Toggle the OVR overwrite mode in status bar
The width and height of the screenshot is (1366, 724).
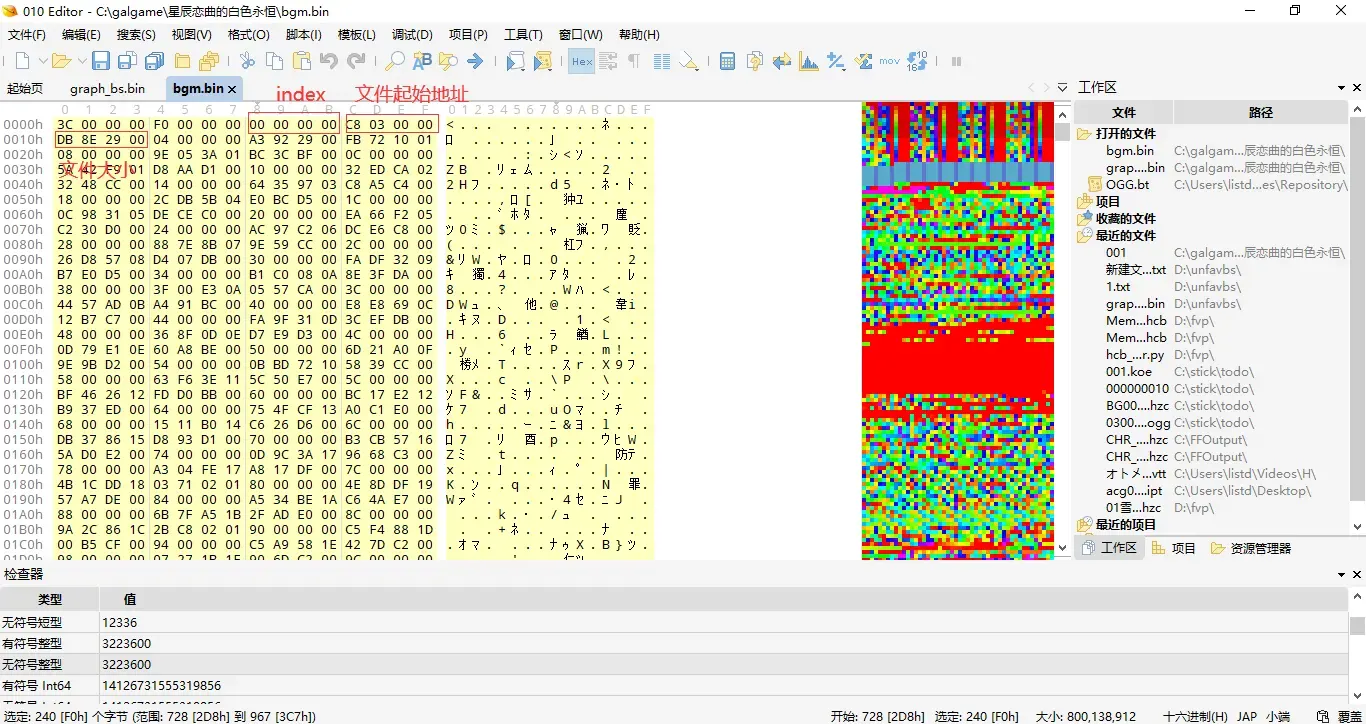click(1350, 716)
